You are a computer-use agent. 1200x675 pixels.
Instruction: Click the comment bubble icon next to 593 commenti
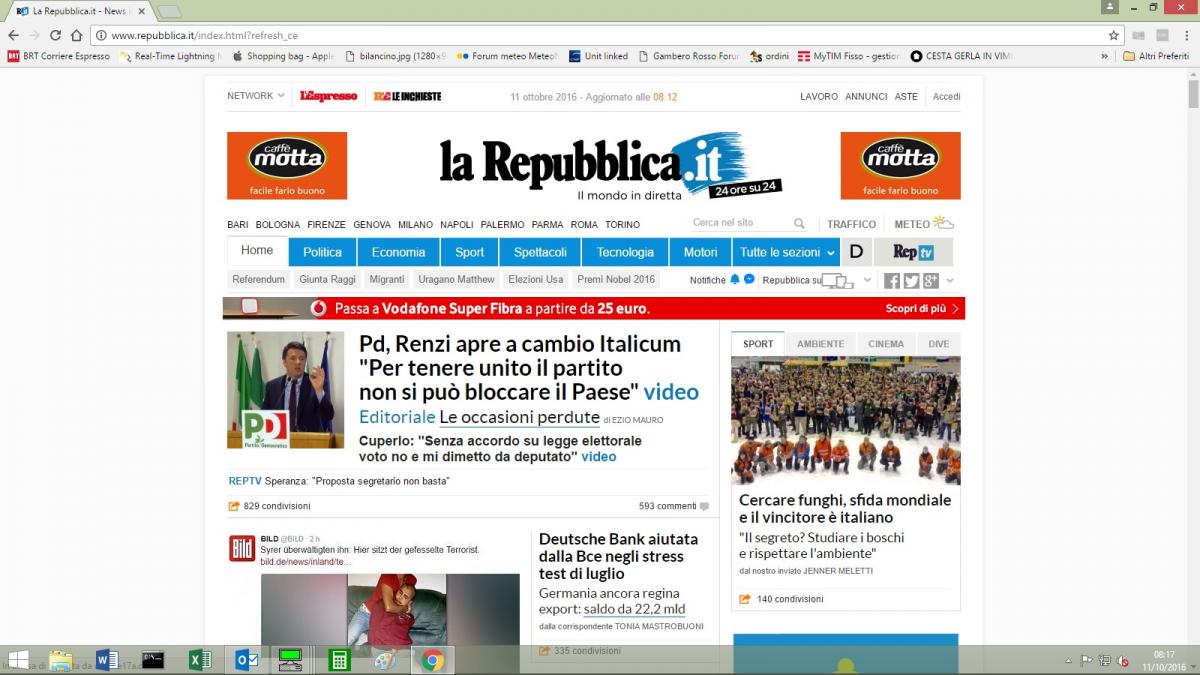pyautogui.click(x=705, y=507)
